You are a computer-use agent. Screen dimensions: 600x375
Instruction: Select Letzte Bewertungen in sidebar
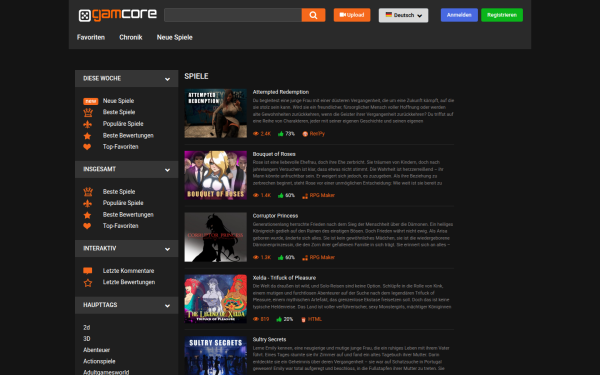tap(129, 282)
